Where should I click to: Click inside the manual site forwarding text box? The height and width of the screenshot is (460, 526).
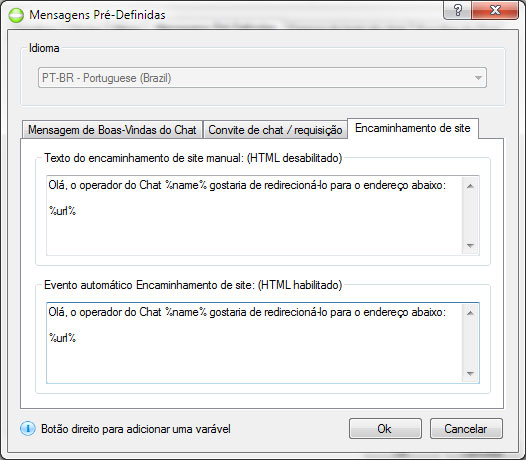[x=254, y=215]
